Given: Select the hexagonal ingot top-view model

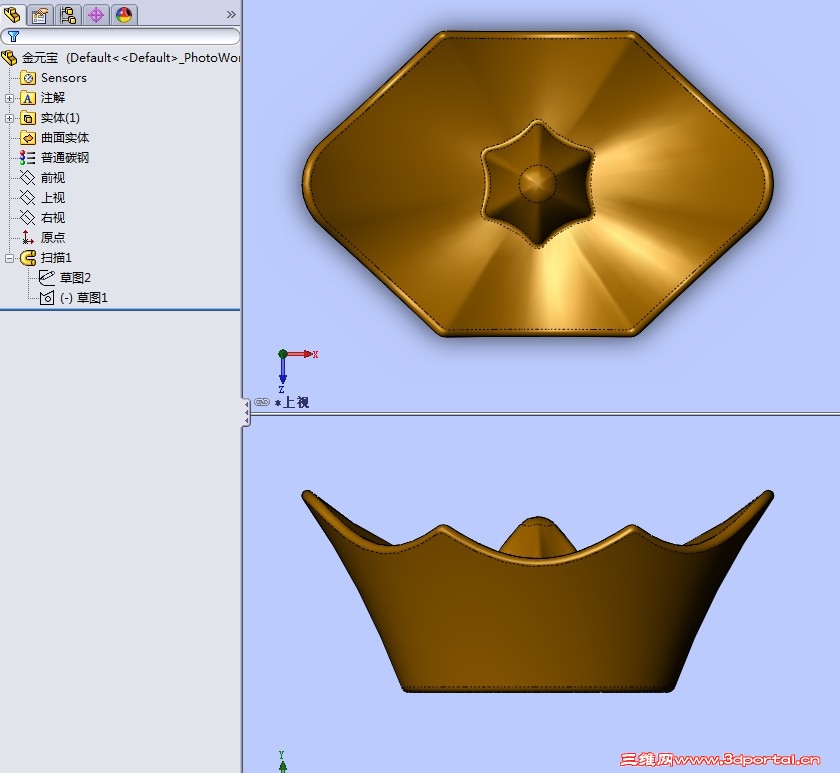Looking at the screenshot, I should [x=537, y=183].
